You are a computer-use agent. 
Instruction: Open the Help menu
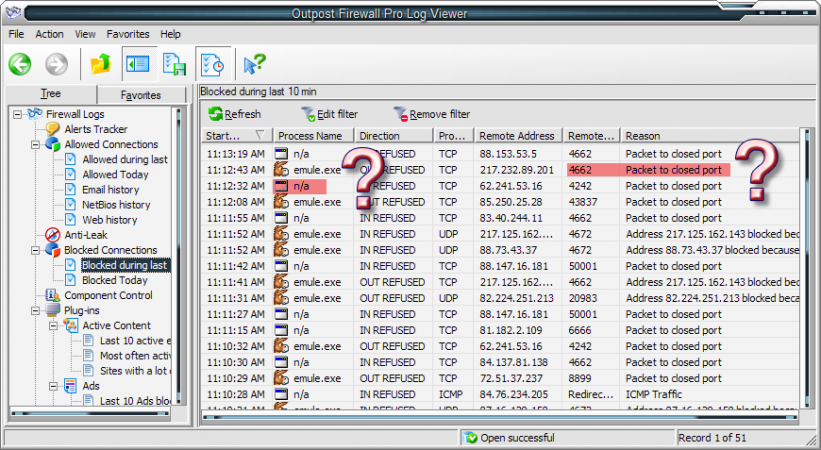(x=170, y=34)
